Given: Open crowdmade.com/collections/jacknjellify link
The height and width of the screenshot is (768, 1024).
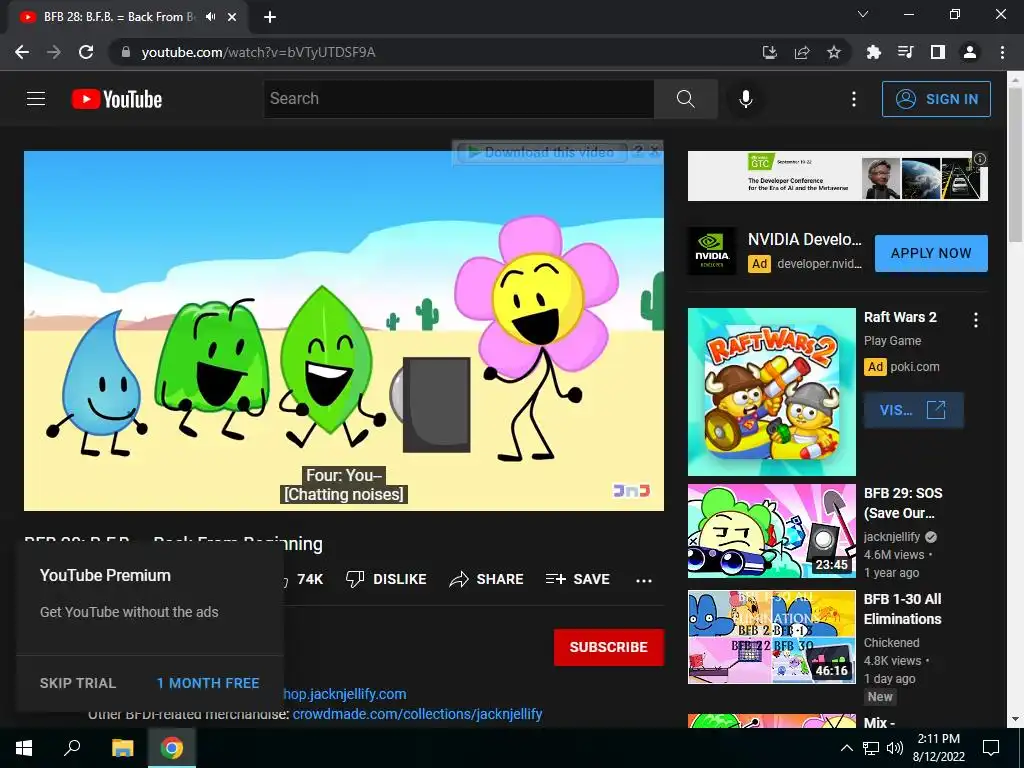Looking at the screenshot, I should coord(417,714).
